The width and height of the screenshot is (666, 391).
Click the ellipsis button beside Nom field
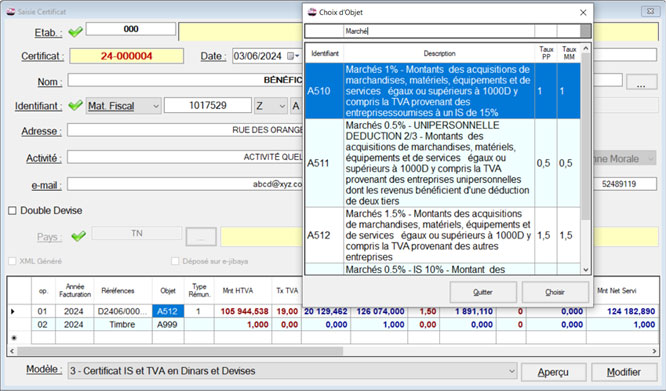point(641,82)
